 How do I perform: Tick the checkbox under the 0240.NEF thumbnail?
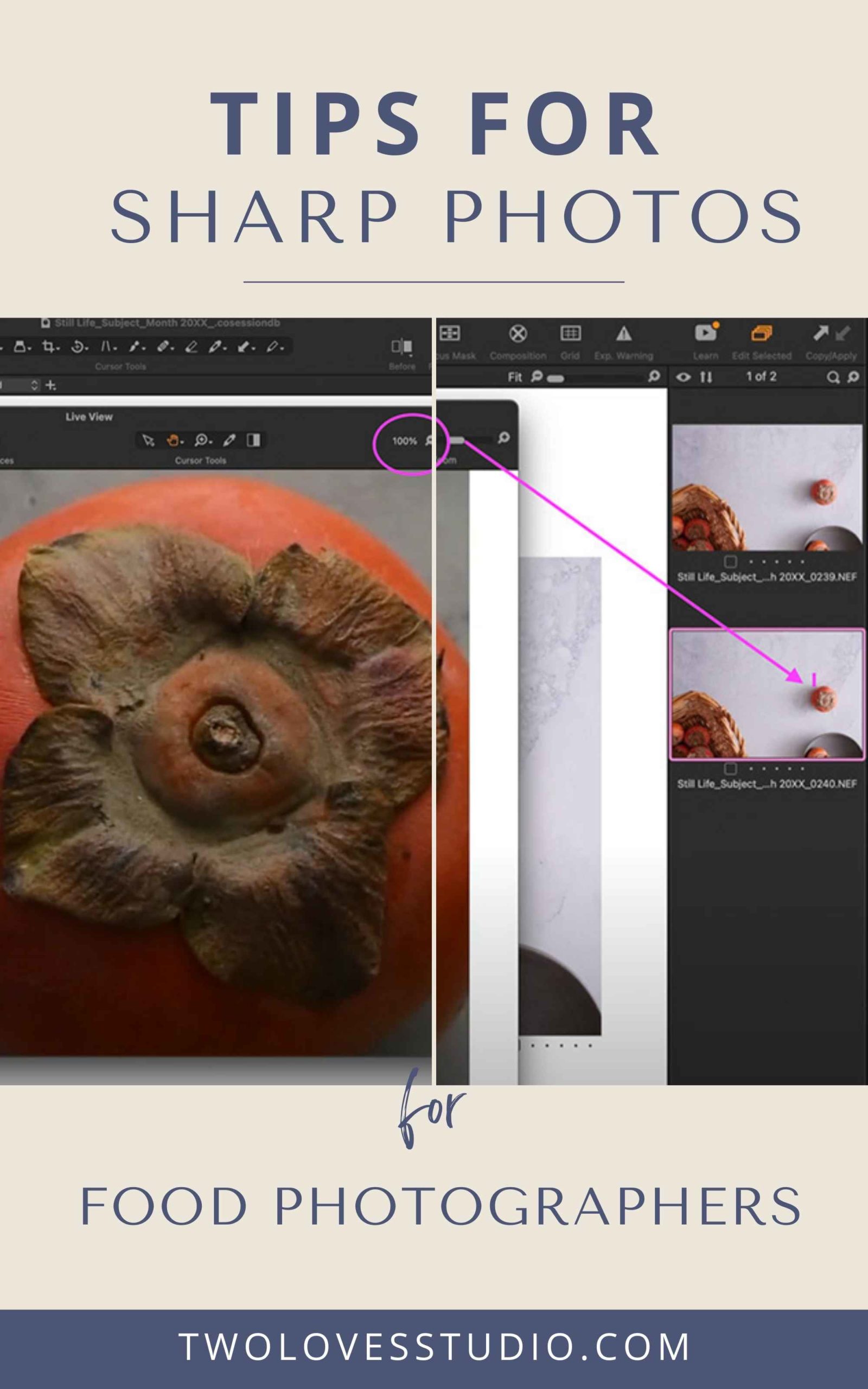coord(730,768)
